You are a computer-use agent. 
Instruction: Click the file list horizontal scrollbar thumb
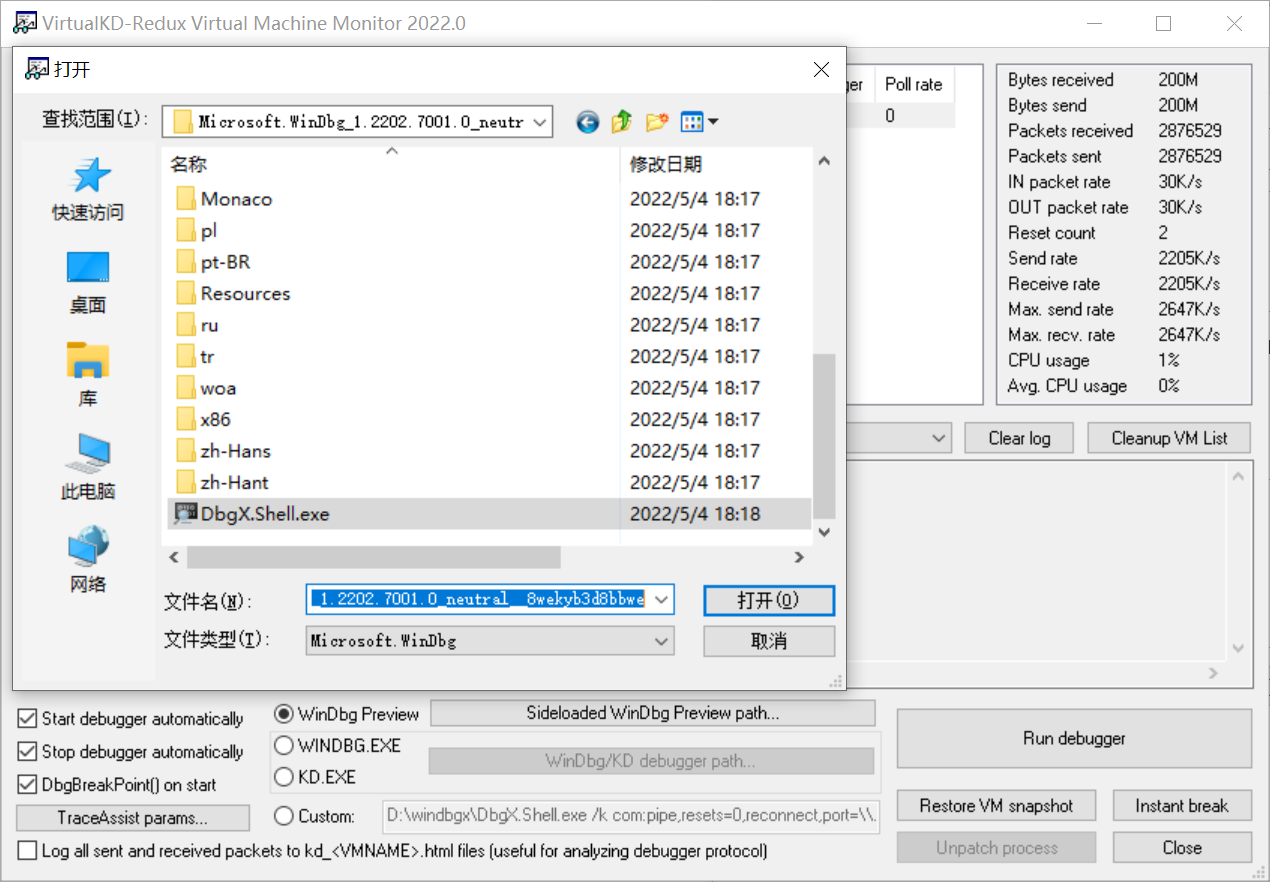(373, 557)
